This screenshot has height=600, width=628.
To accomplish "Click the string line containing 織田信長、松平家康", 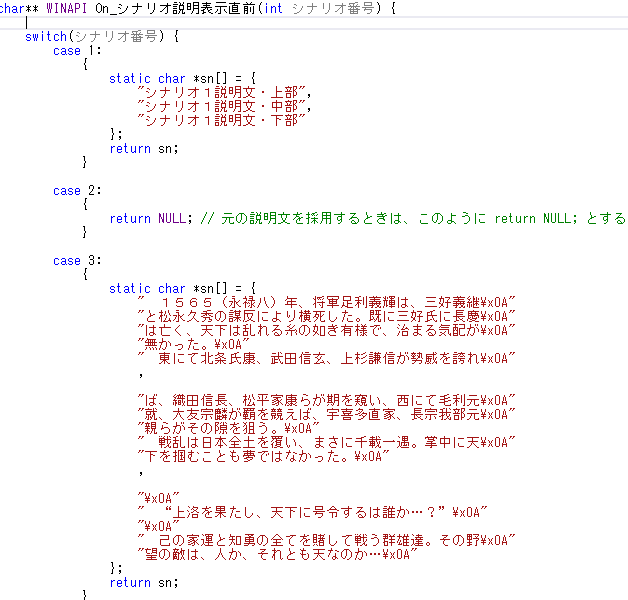I will pos(326,400).
